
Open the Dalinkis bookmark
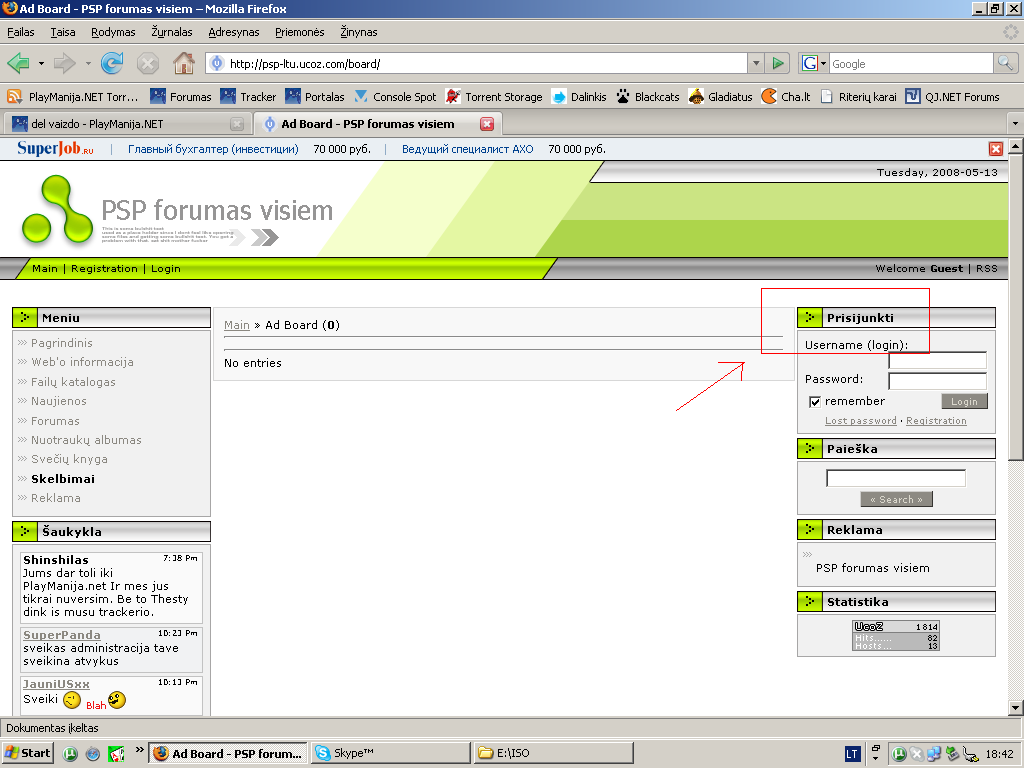[579, 97]
